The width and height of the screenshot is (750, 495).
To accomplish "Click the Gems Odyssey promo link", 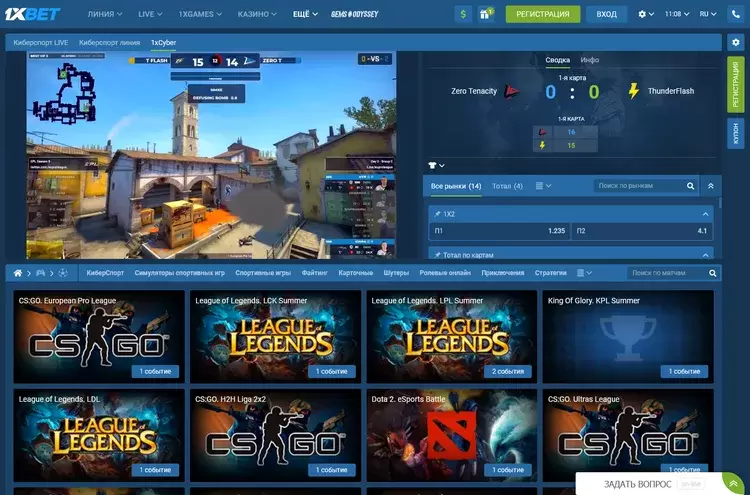I will coord(354,14).
